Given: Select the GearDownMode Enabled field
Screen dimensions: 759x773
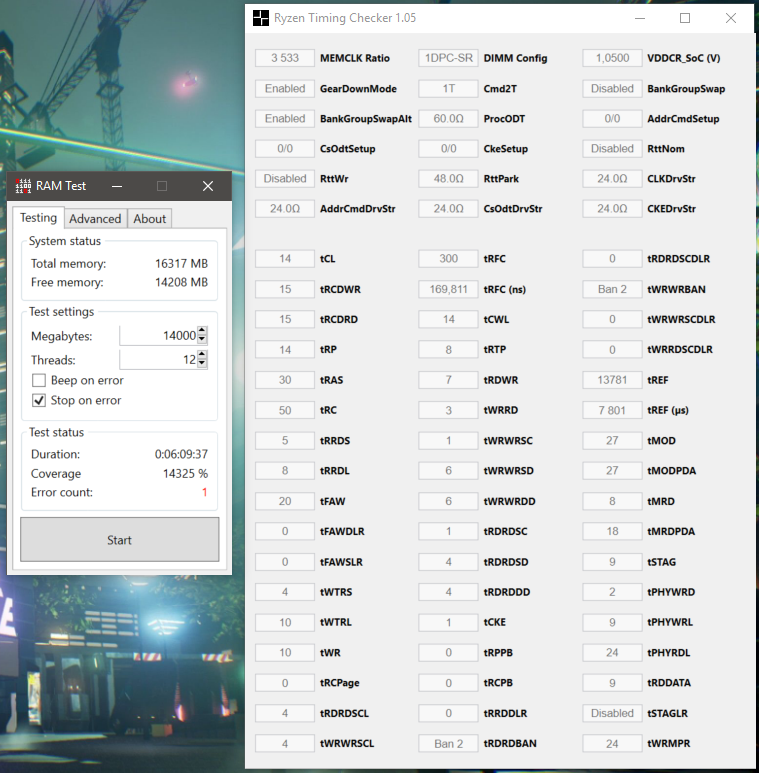Looking at the screenshot, I should (285, 89).
